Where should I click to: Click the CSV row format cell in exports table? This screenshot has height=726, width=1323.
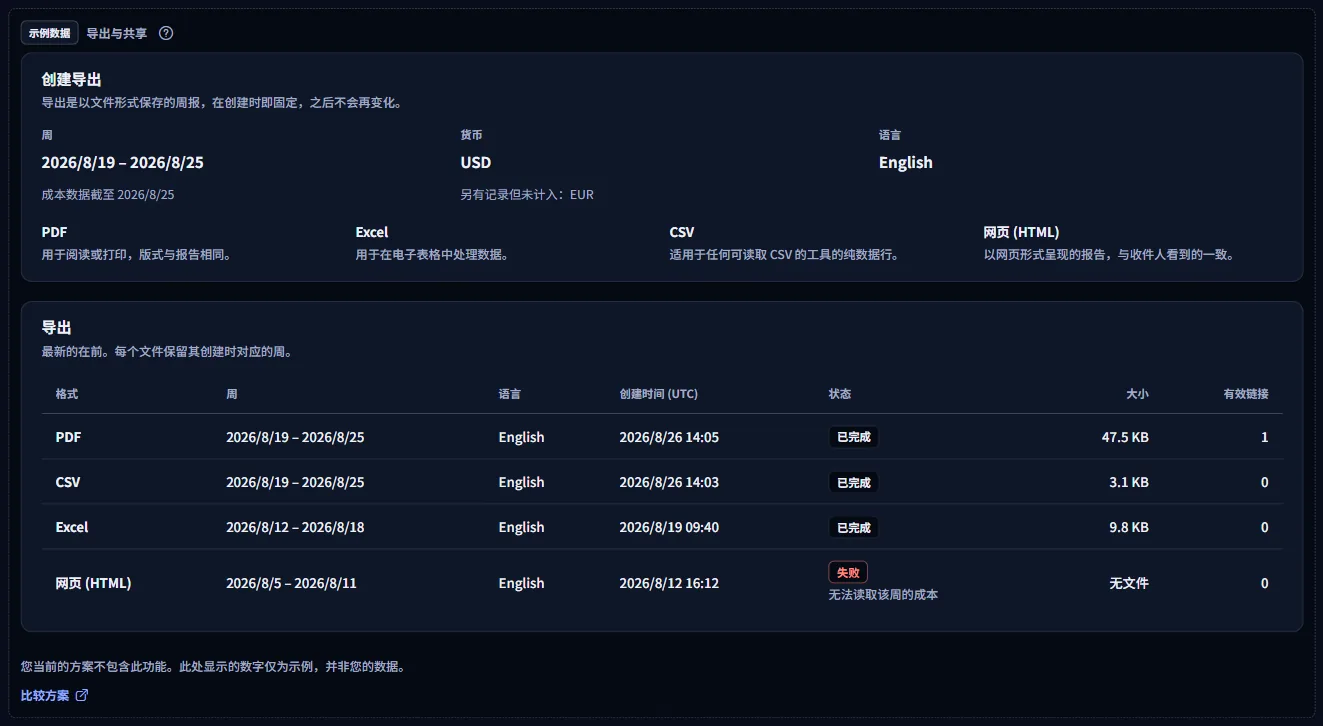click(68, 482)
